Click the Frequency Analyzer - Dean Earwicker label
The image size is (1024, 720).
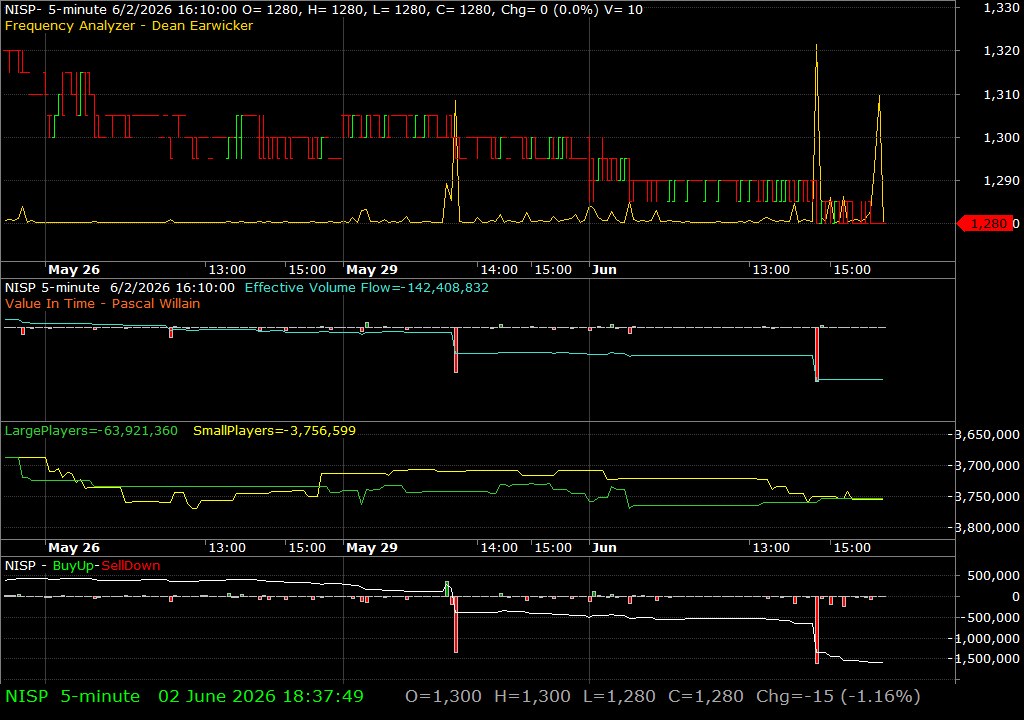129,25
